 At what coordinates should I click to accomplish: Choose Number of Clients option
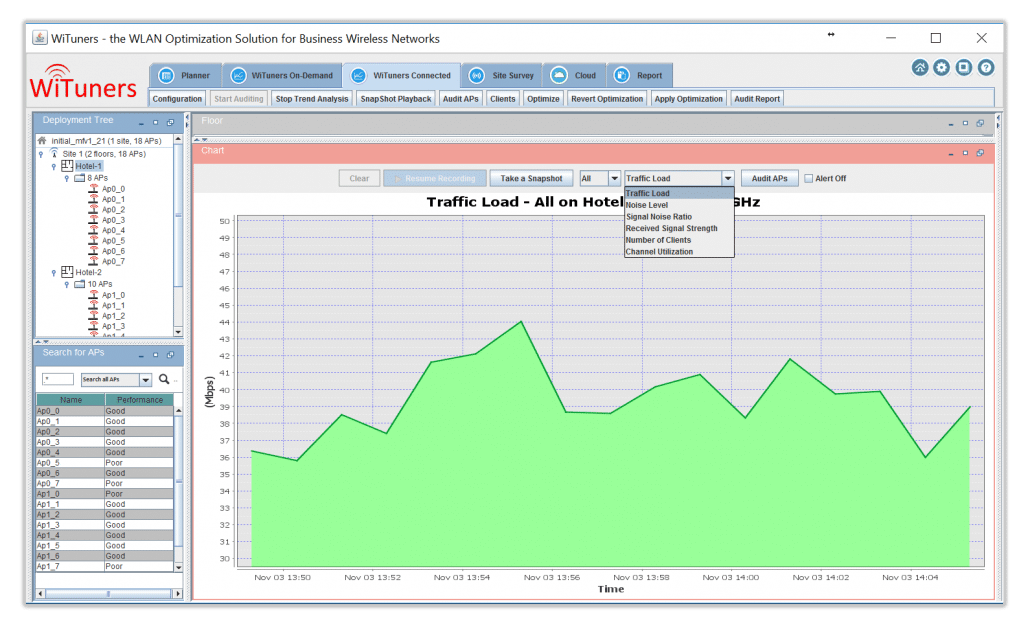coord(679,240)
